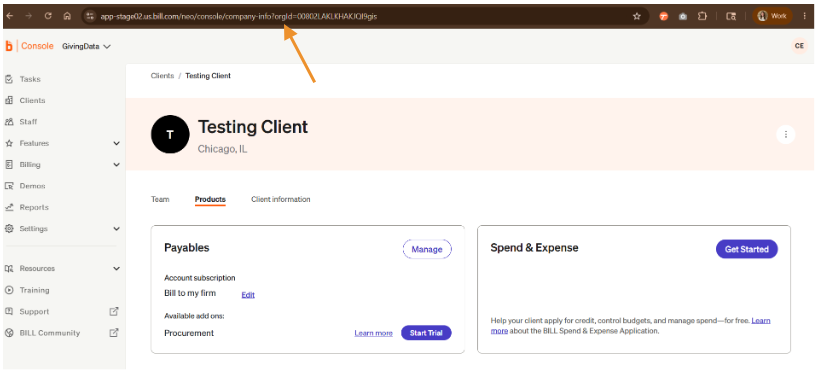Viewport: 818px width, 375px height.
Task: Edit the Bill to my firm subscription
Action: click(248, 295)
